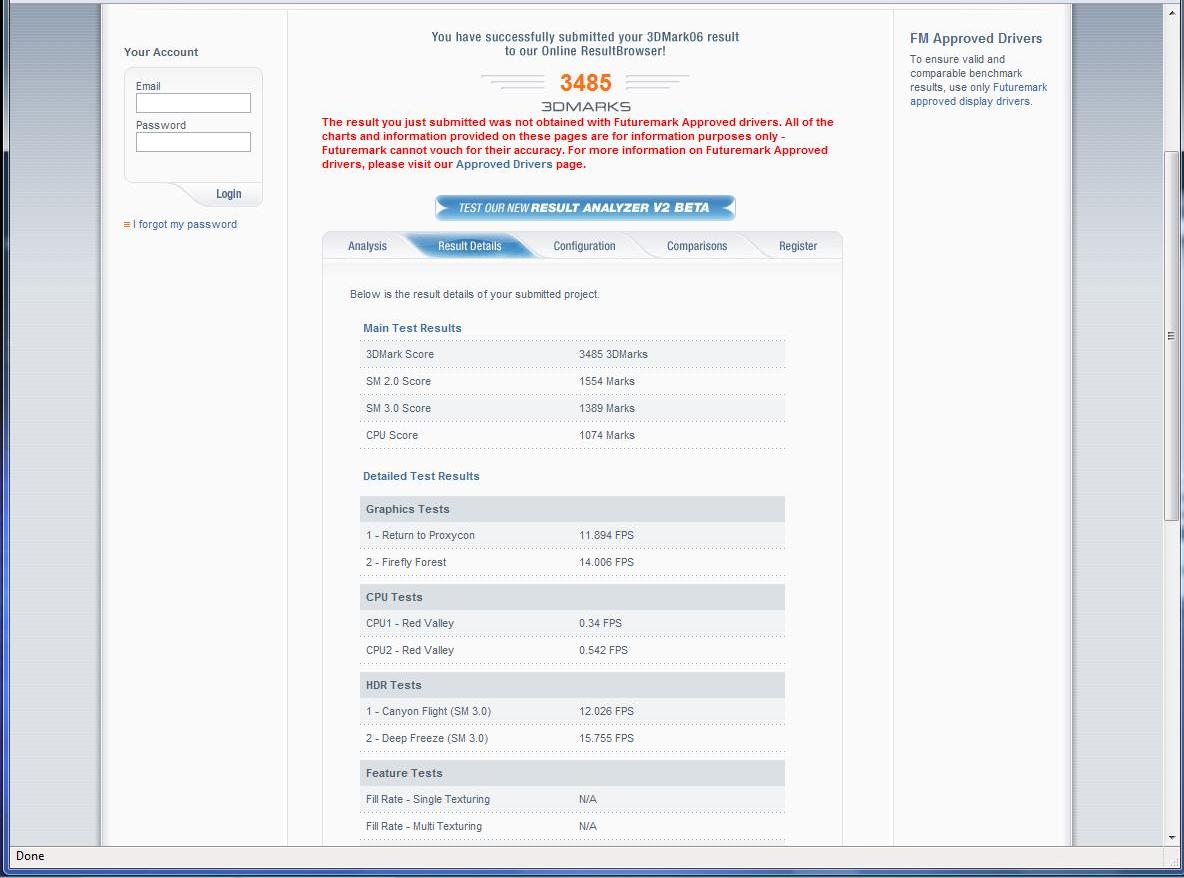Viewport: 1184px width, 878px height.
Task: Select the '0.34 FPS' value
Action: pos(600,624)
